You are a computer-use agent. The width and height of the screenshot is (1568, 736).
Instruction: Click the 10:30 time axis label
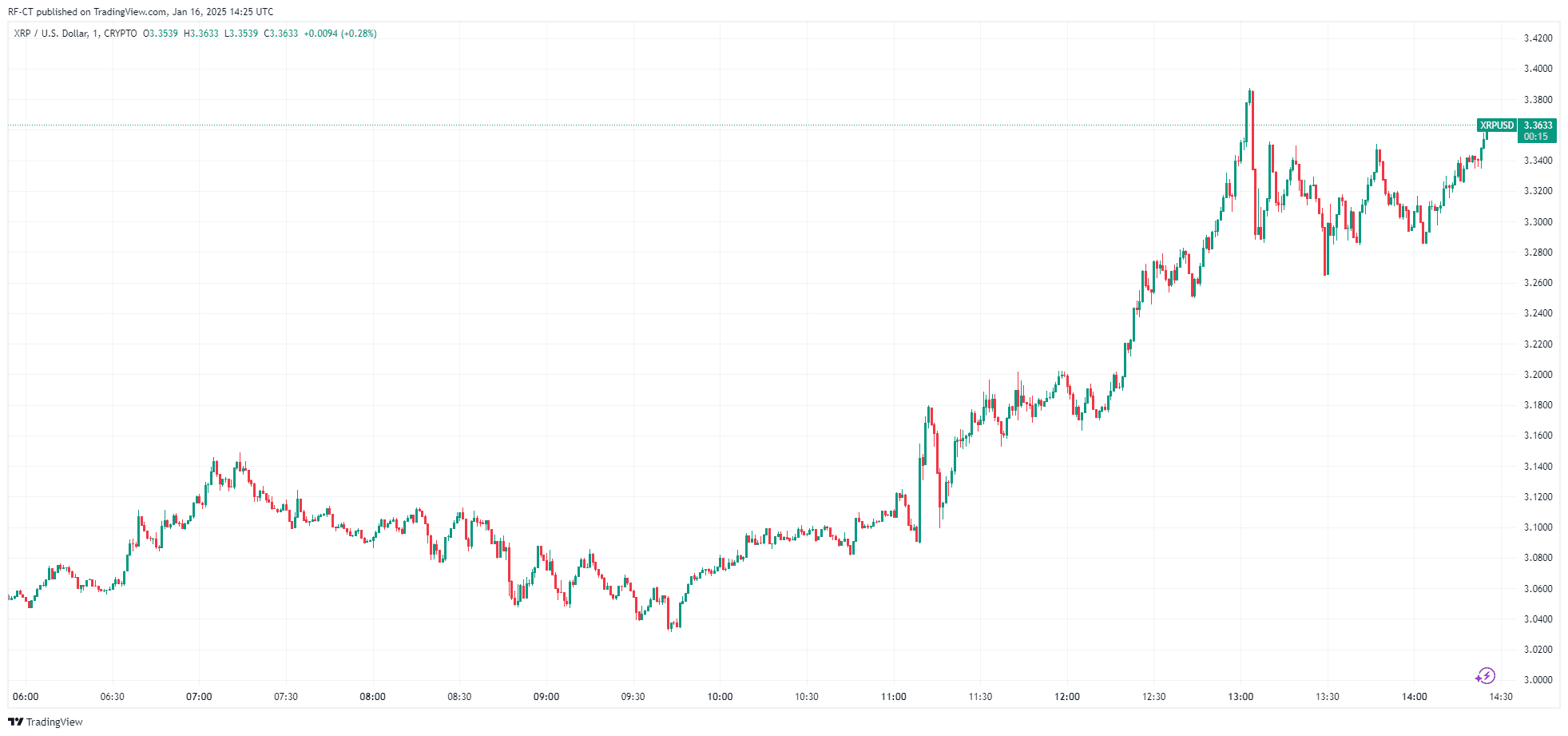807,697
